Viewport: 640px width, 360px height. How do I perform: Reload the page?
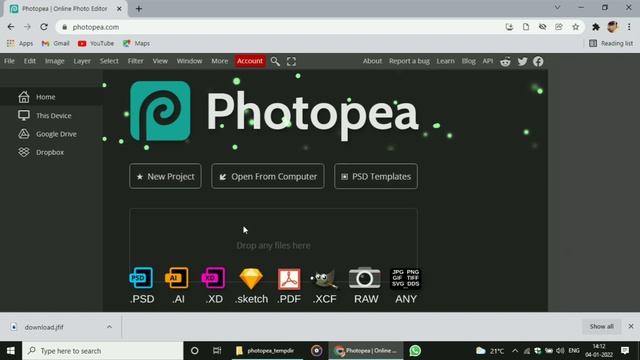pos(44,27)
